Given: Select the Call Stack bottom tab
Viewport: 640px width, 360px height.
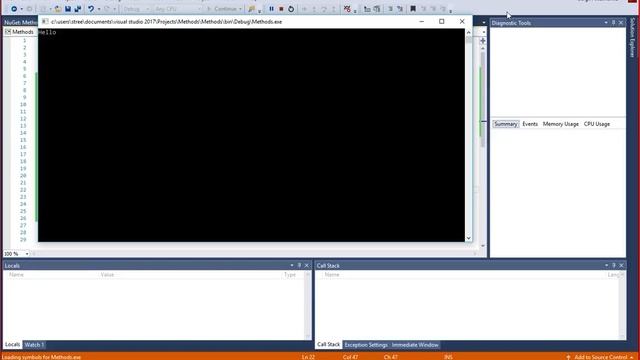Looking at the screenshot, I should click(x=329, y=345).
